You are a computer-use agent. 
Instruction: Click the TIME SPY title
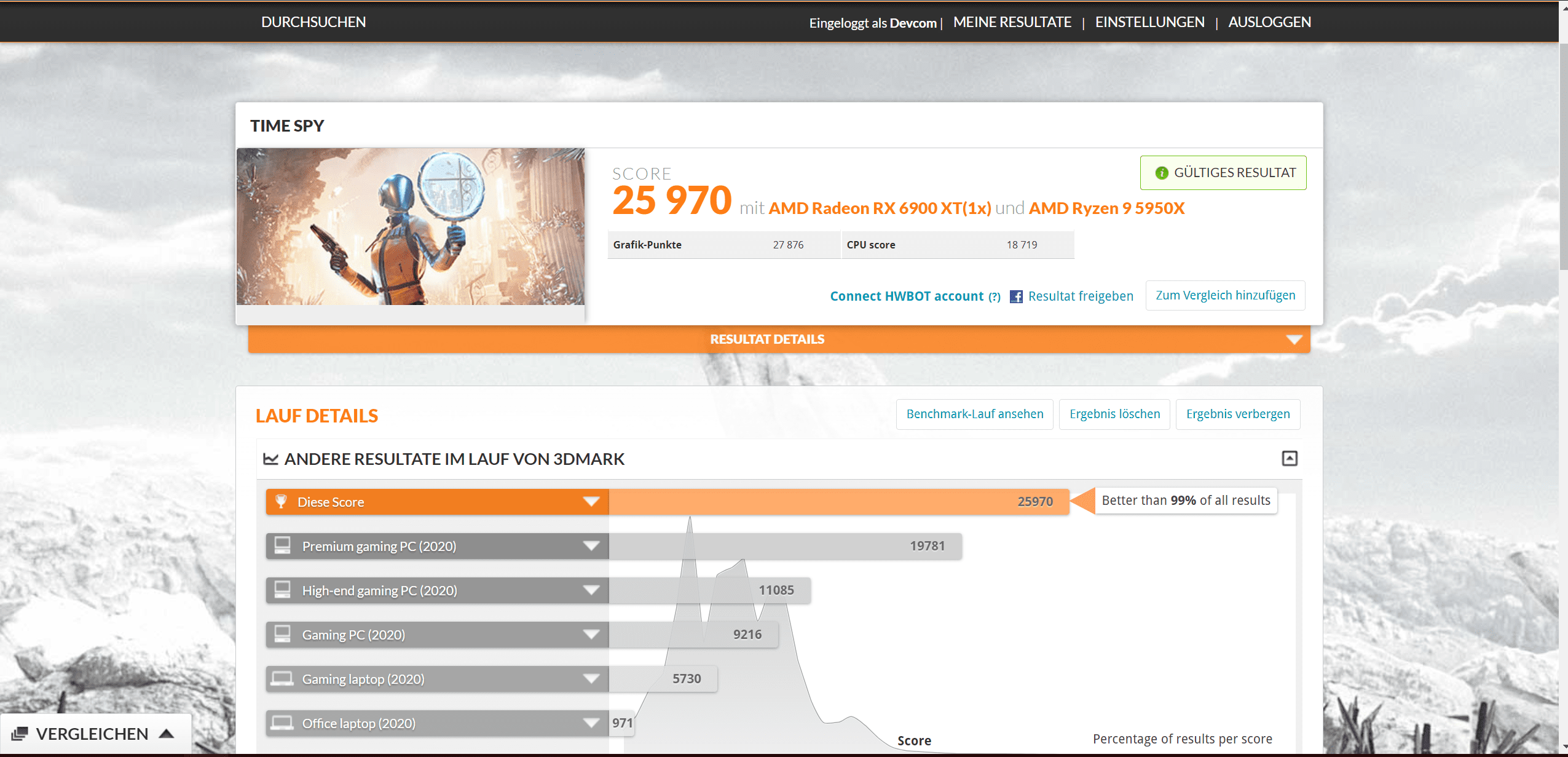[x=286, y=126]
